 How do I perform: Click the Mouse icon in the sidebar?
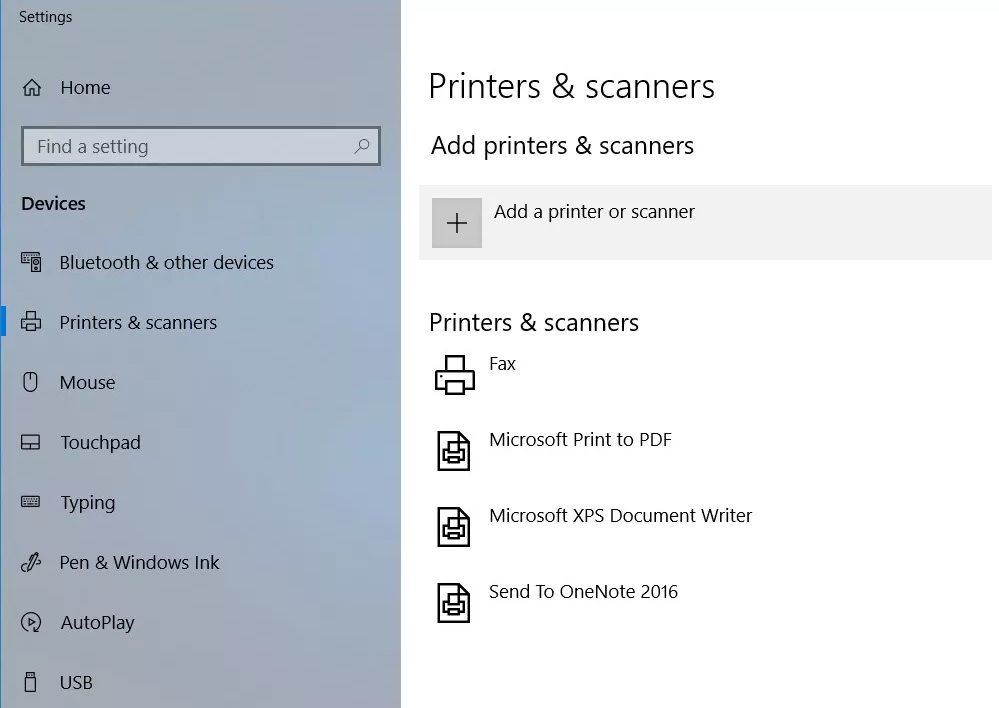[x=31, y=382]
